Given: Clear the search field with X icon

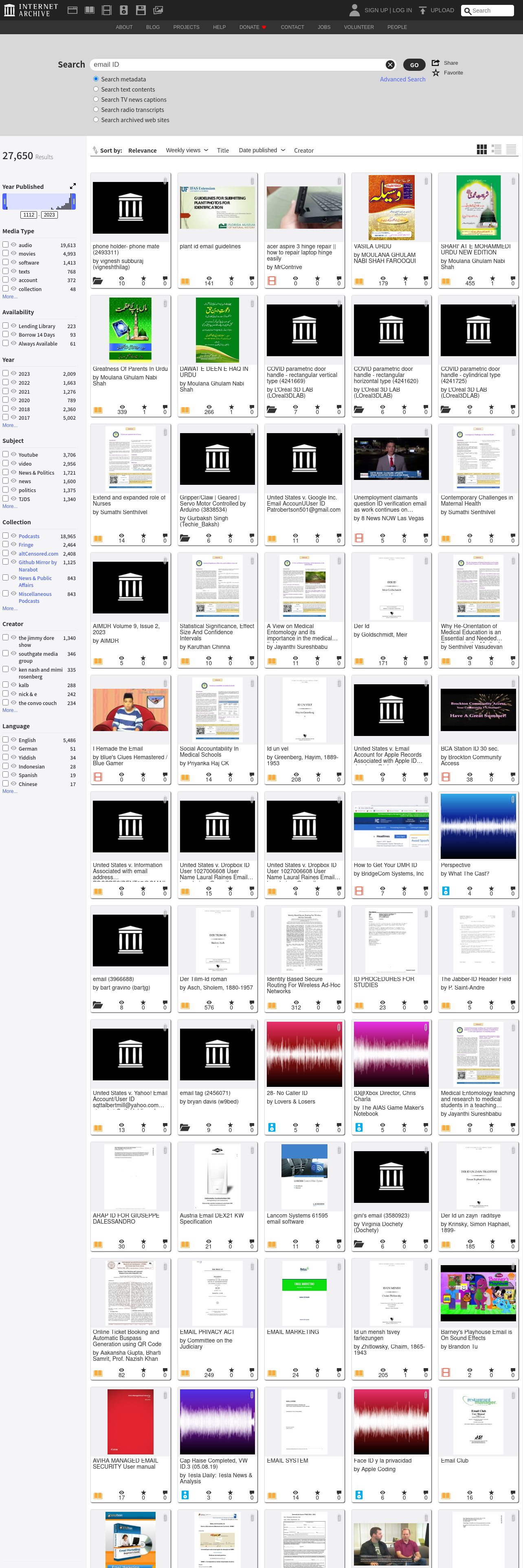Looking at the screenshot, I should 390,65.
